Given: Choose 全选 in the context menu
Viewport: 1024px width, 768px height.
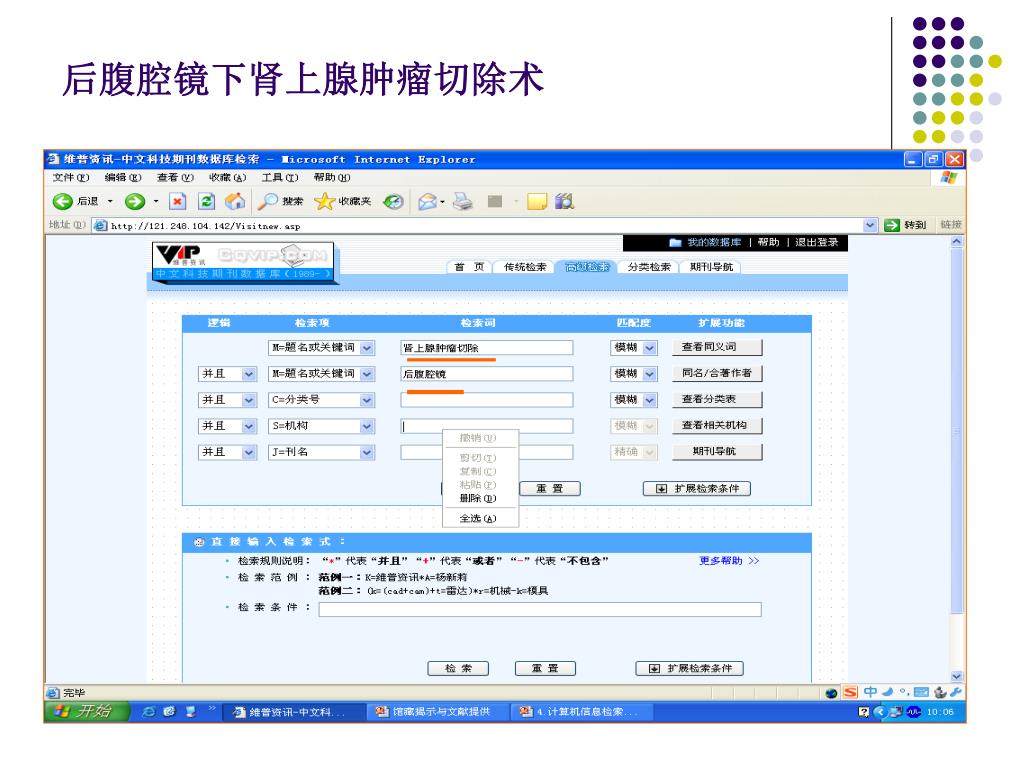Looking at the screenshot, I should click(480, 519).
